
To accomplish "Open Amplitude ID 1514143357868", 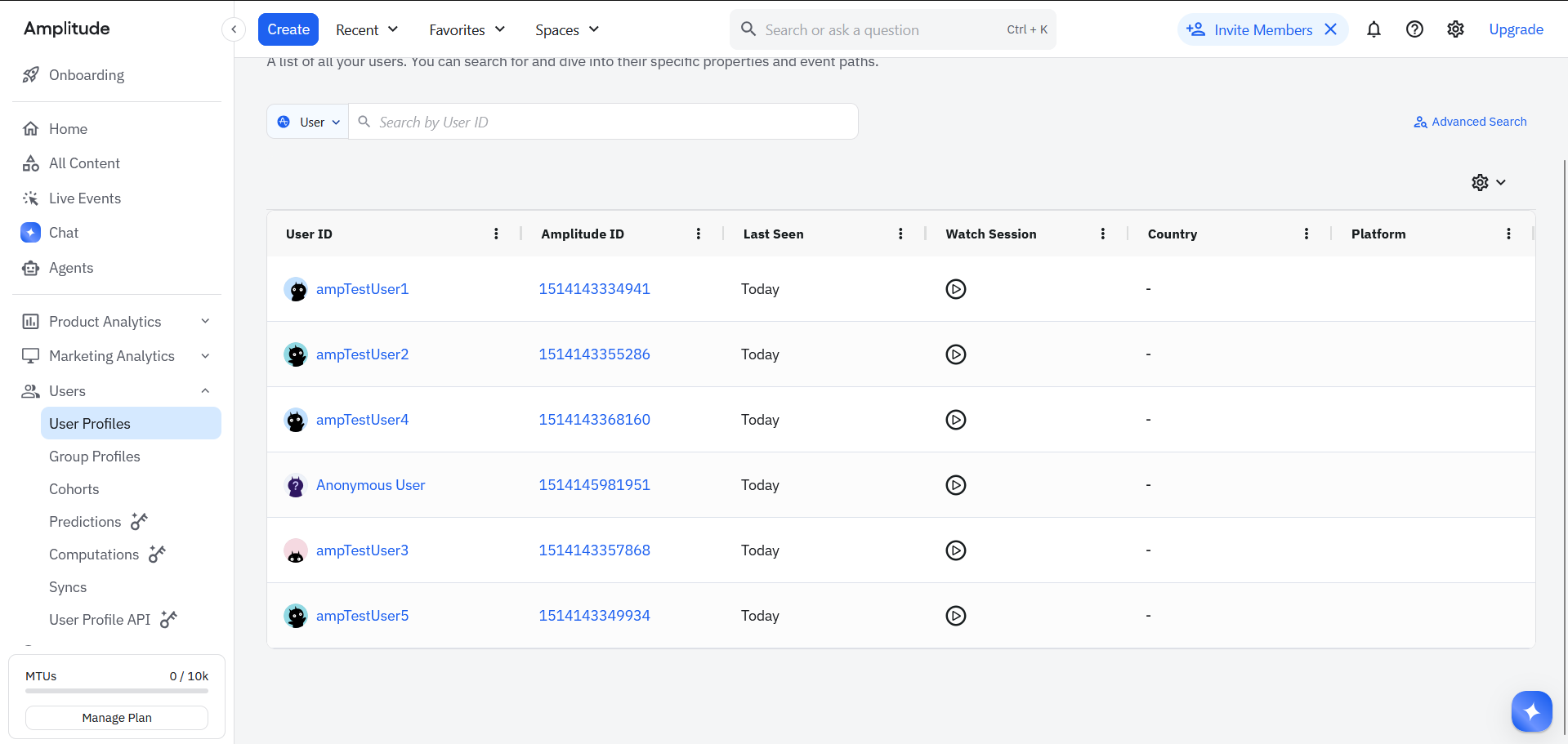I will tap(594, 550).
